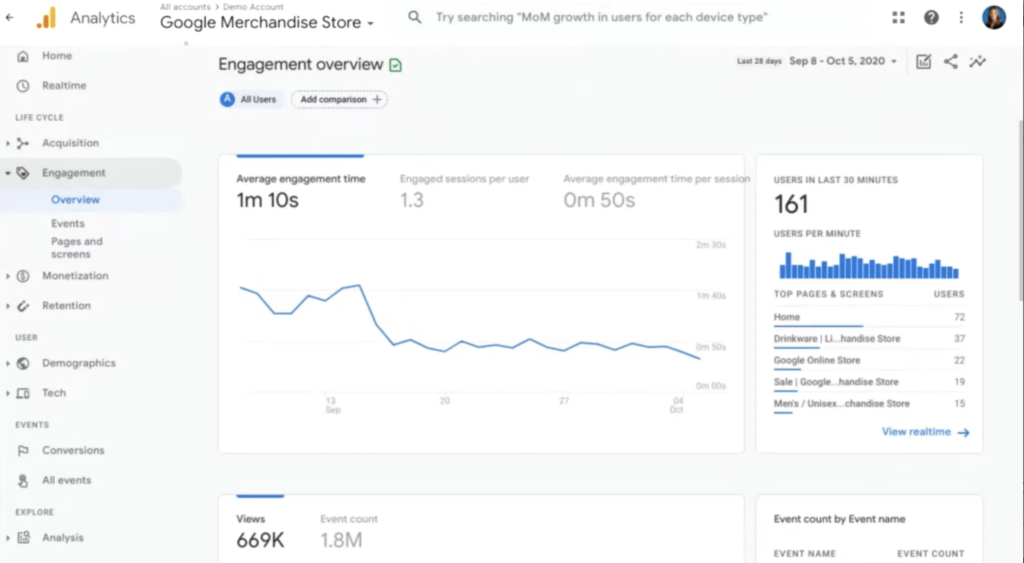Click the back arrow beside Analytics logo
This screenshot has height=563, width=1024.
tap(10, 18)
